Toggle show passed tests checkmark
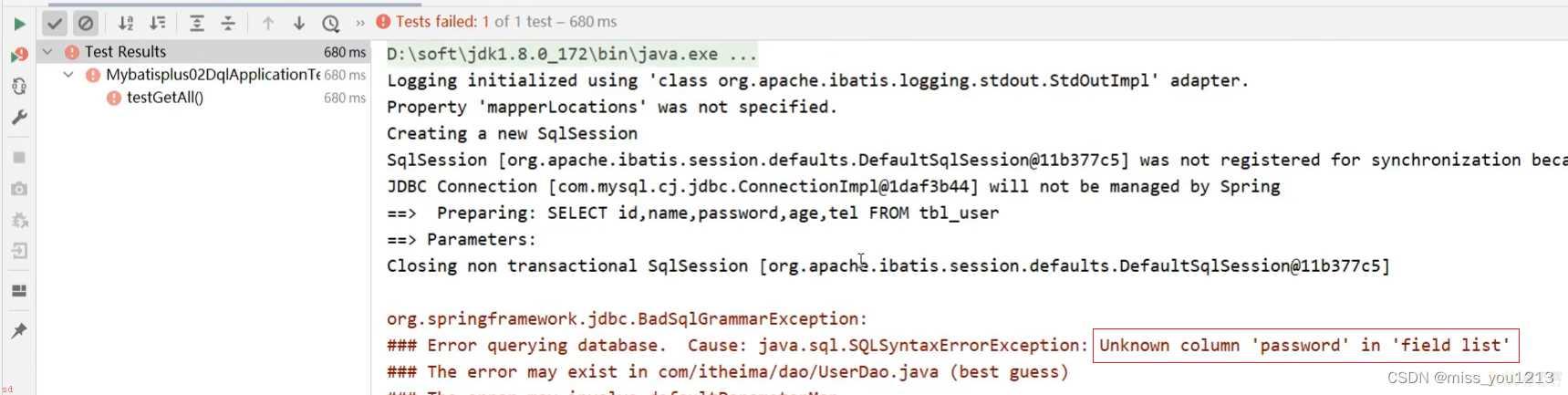 (55, 23)
